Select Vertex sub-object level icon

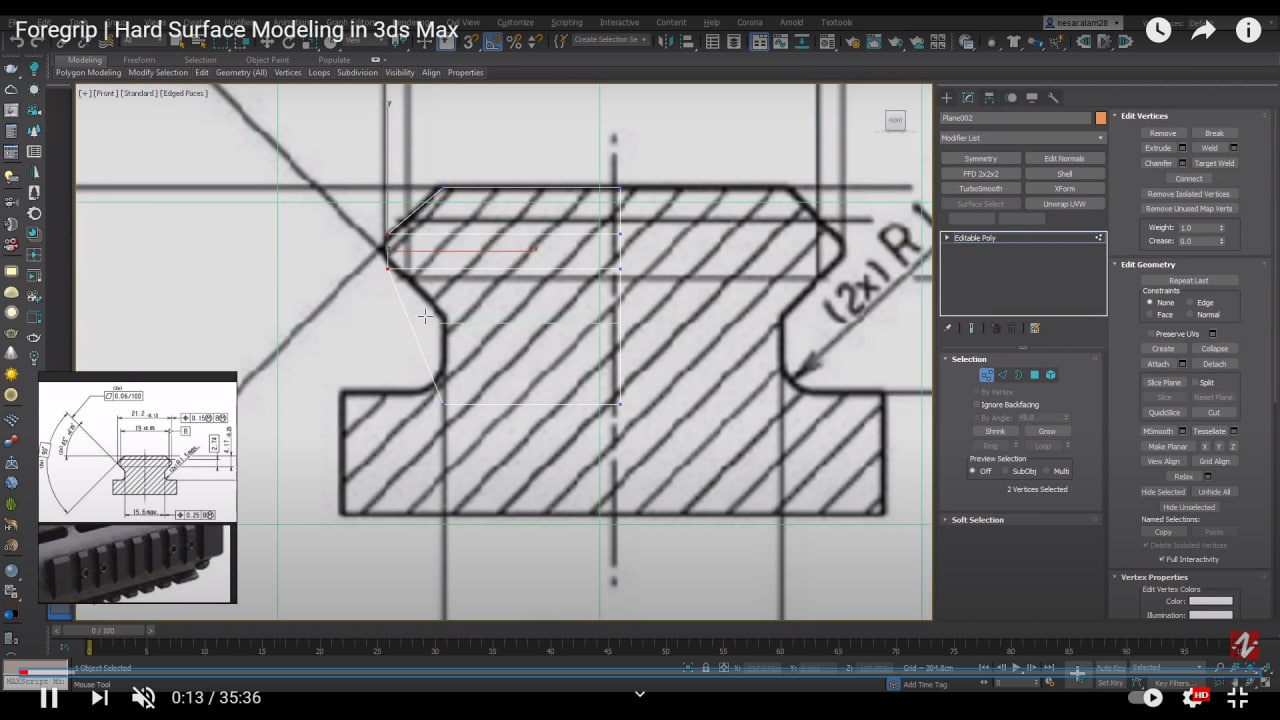click(x=987, y=375)
